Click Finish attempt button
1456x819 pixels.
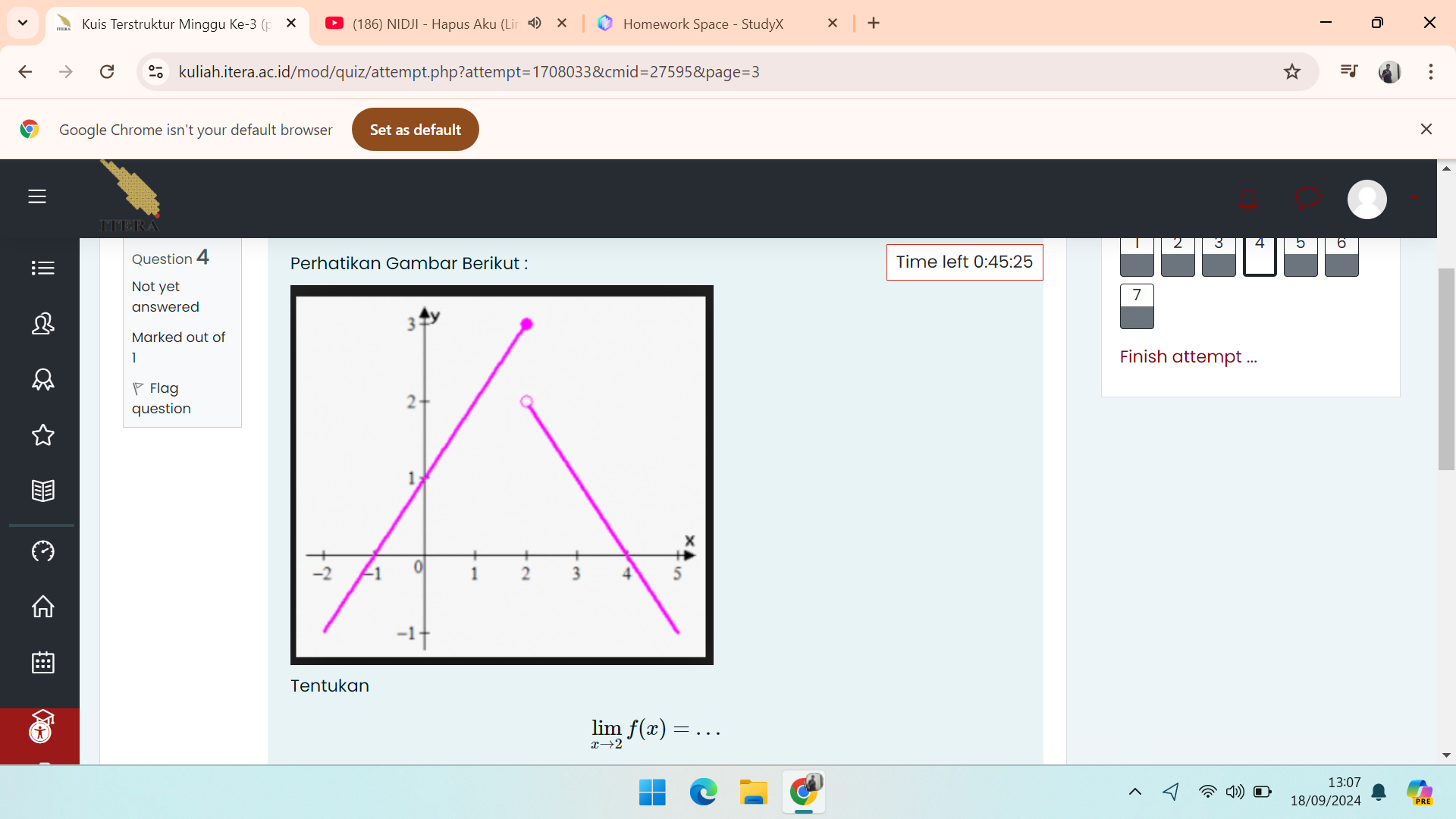click(1189, 356)
